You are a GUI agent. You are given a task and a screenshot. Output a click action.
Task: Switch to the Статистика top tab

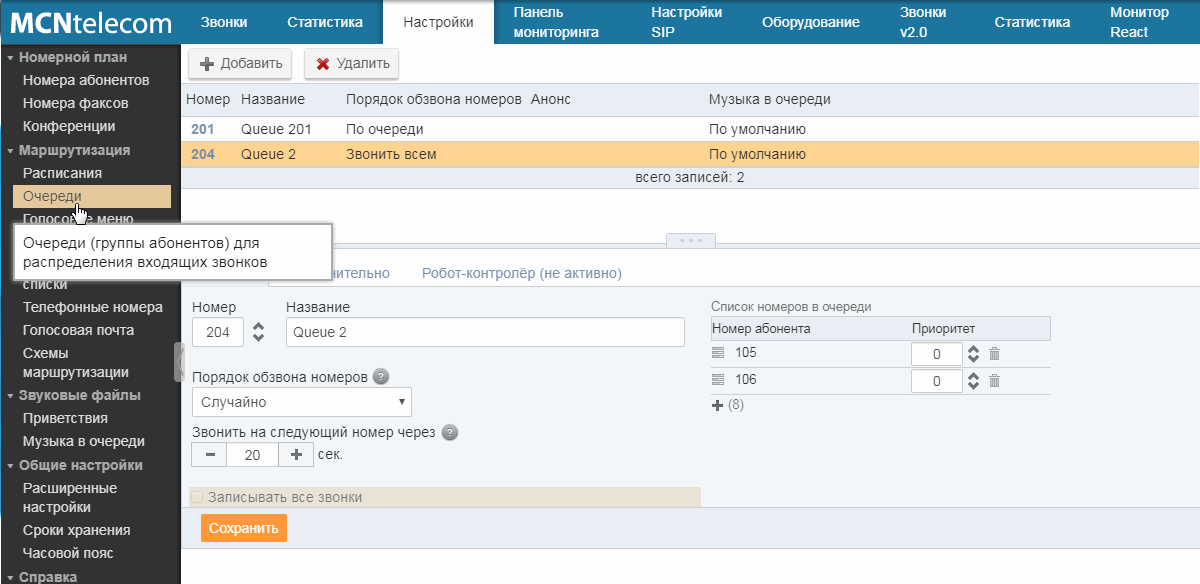tap(324, 22)
